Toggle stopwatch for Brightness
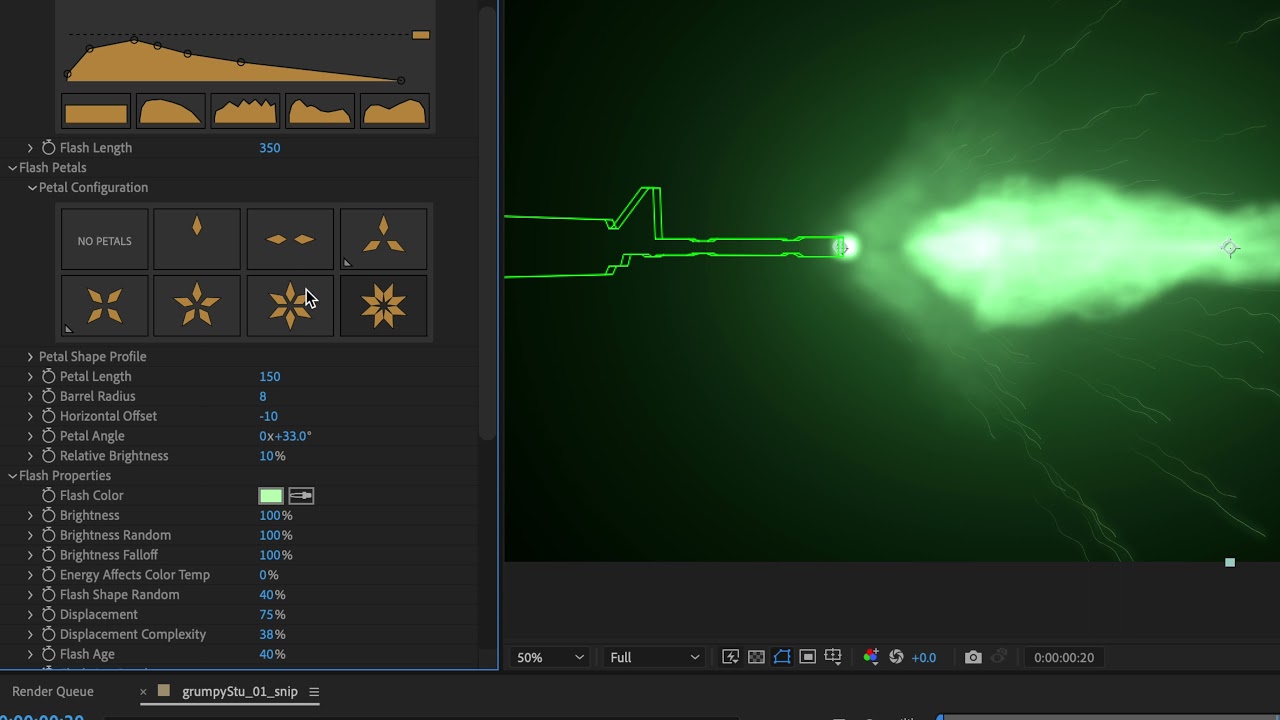This screenshot has height=720, width=1280. point(48,515)
